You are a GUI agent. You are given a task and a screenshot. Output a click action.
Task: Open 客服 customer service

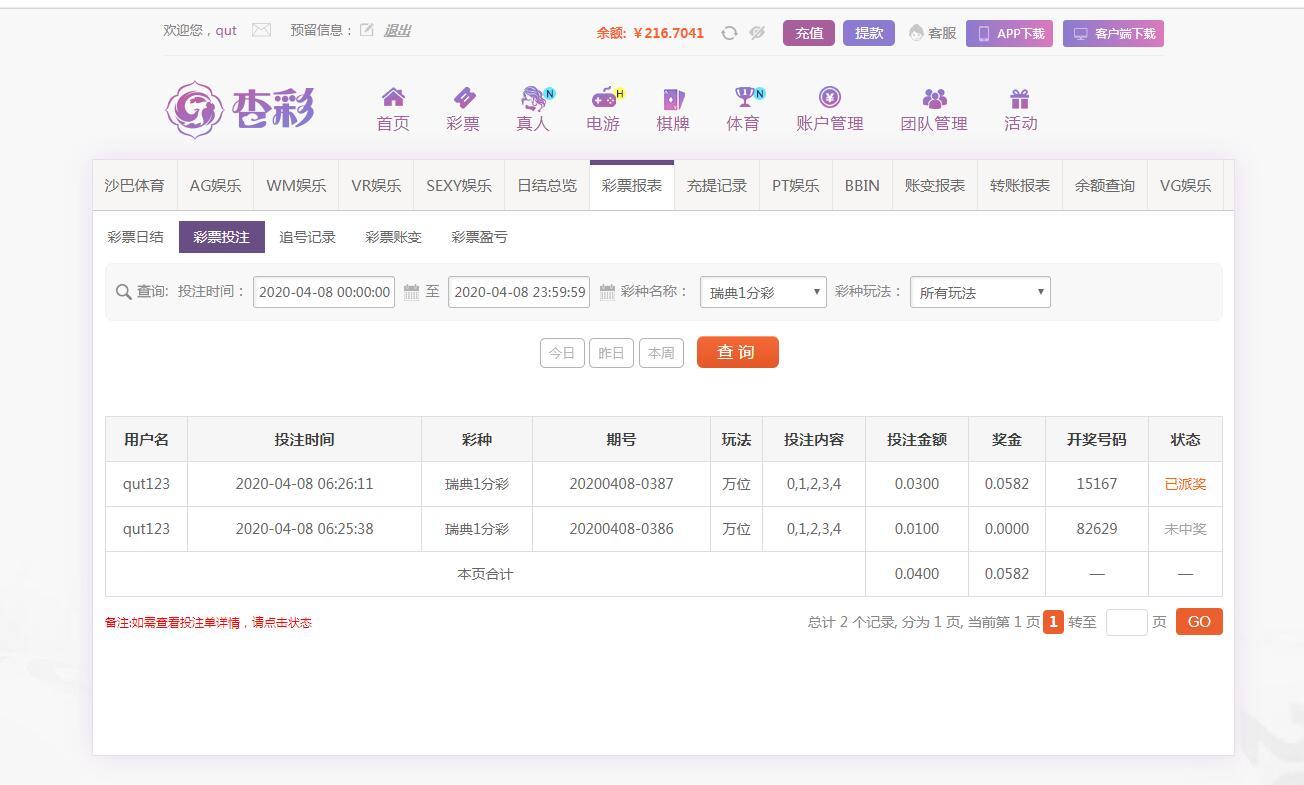(x=932, y=33)
